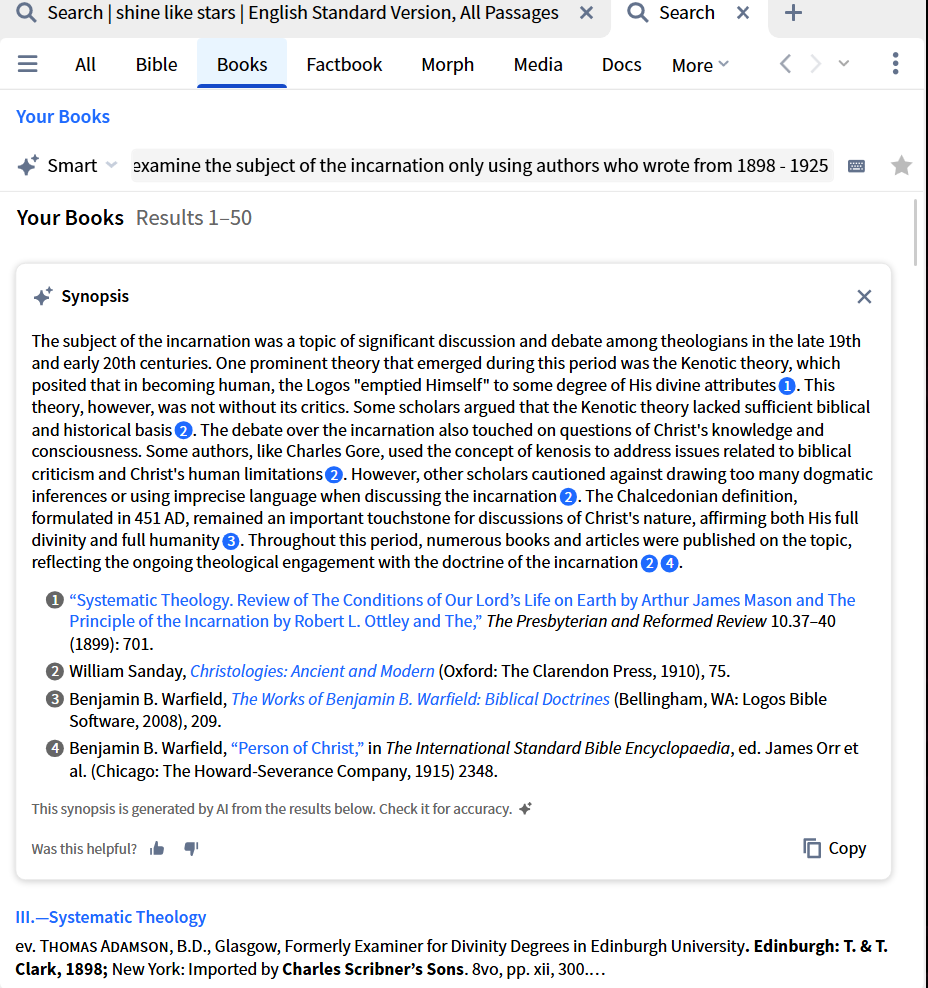
Task: Mark synopsis helpful with thumbs up
Action: [157, 849]
